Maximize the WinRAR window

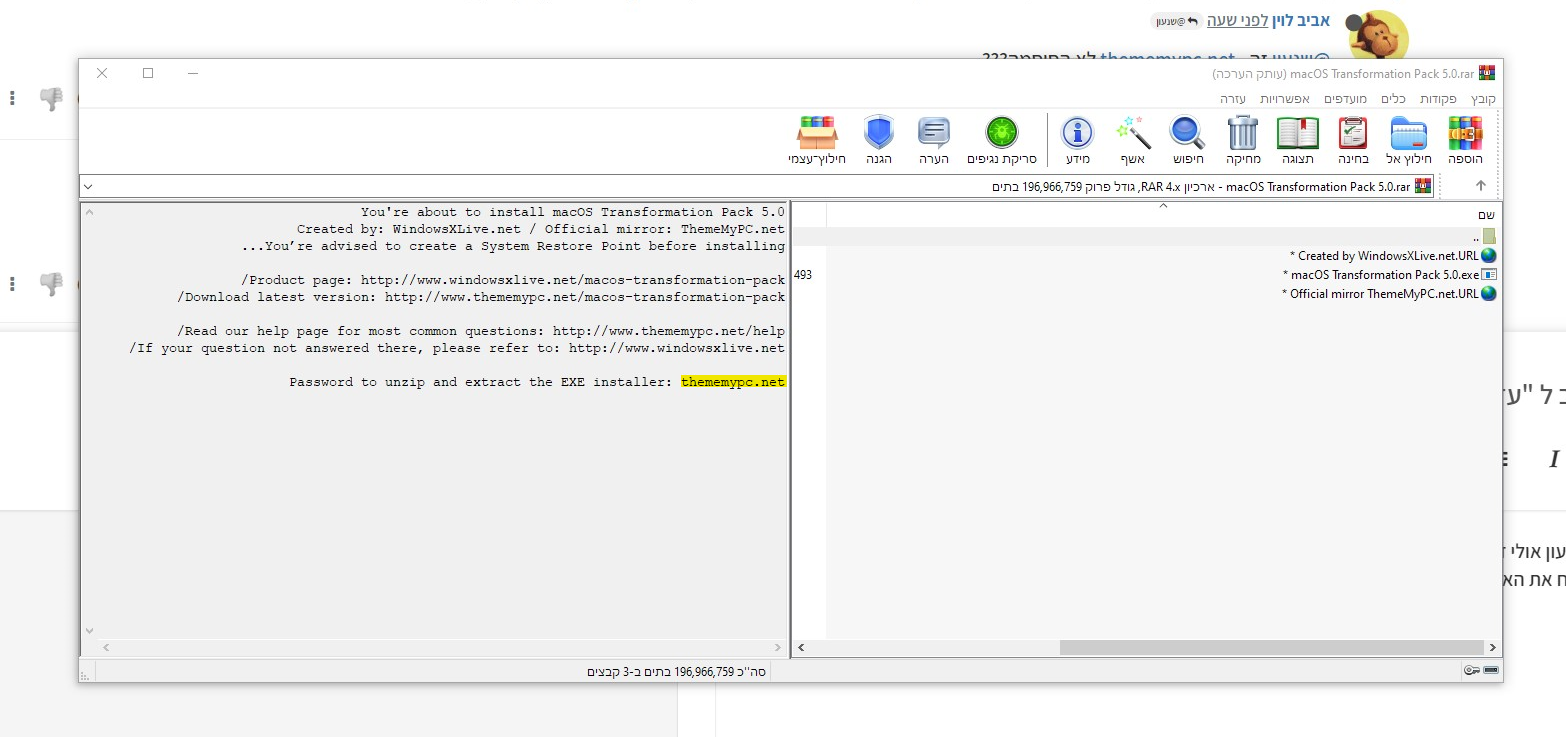[148, 73]
